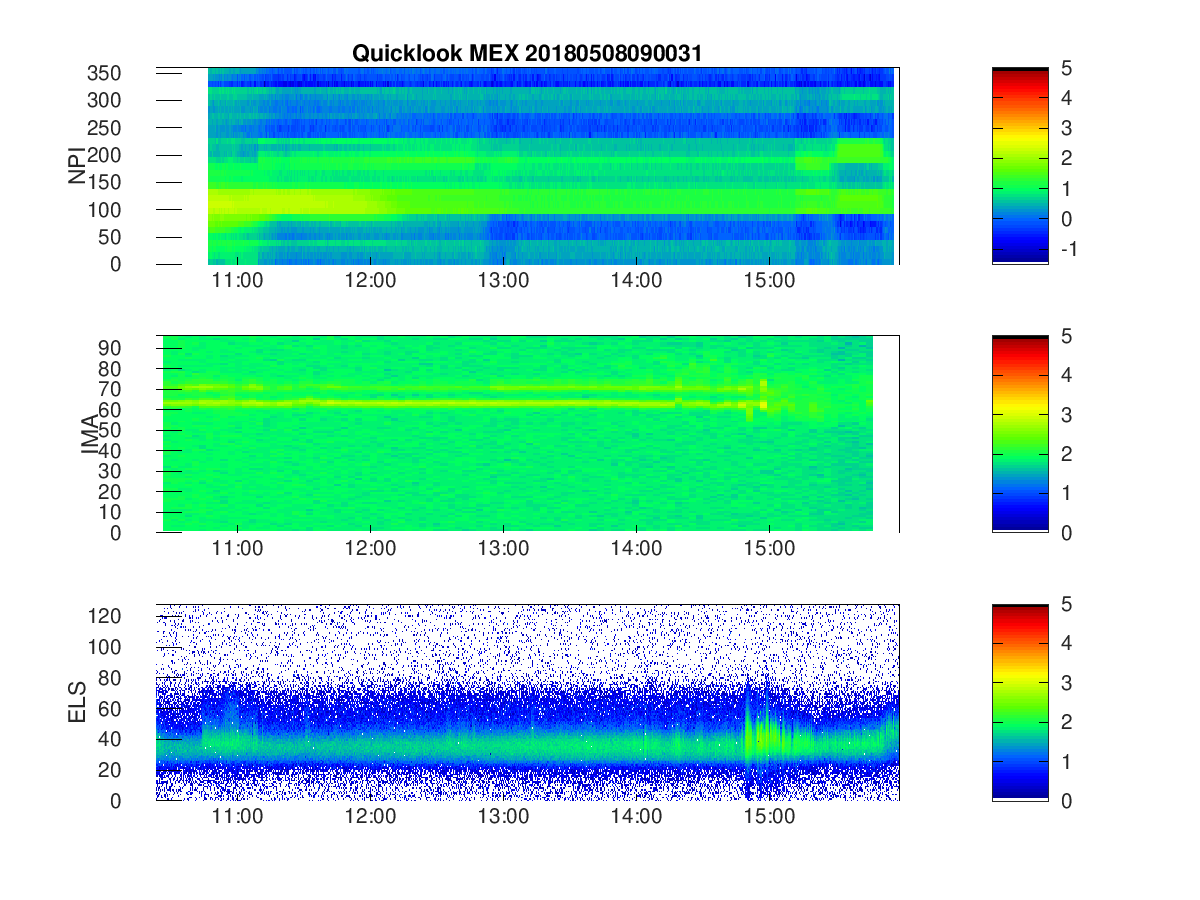Click the 5 label on ELS colorbar
The height and width of the screenshot is (900, 1200).
point(1067,604)
